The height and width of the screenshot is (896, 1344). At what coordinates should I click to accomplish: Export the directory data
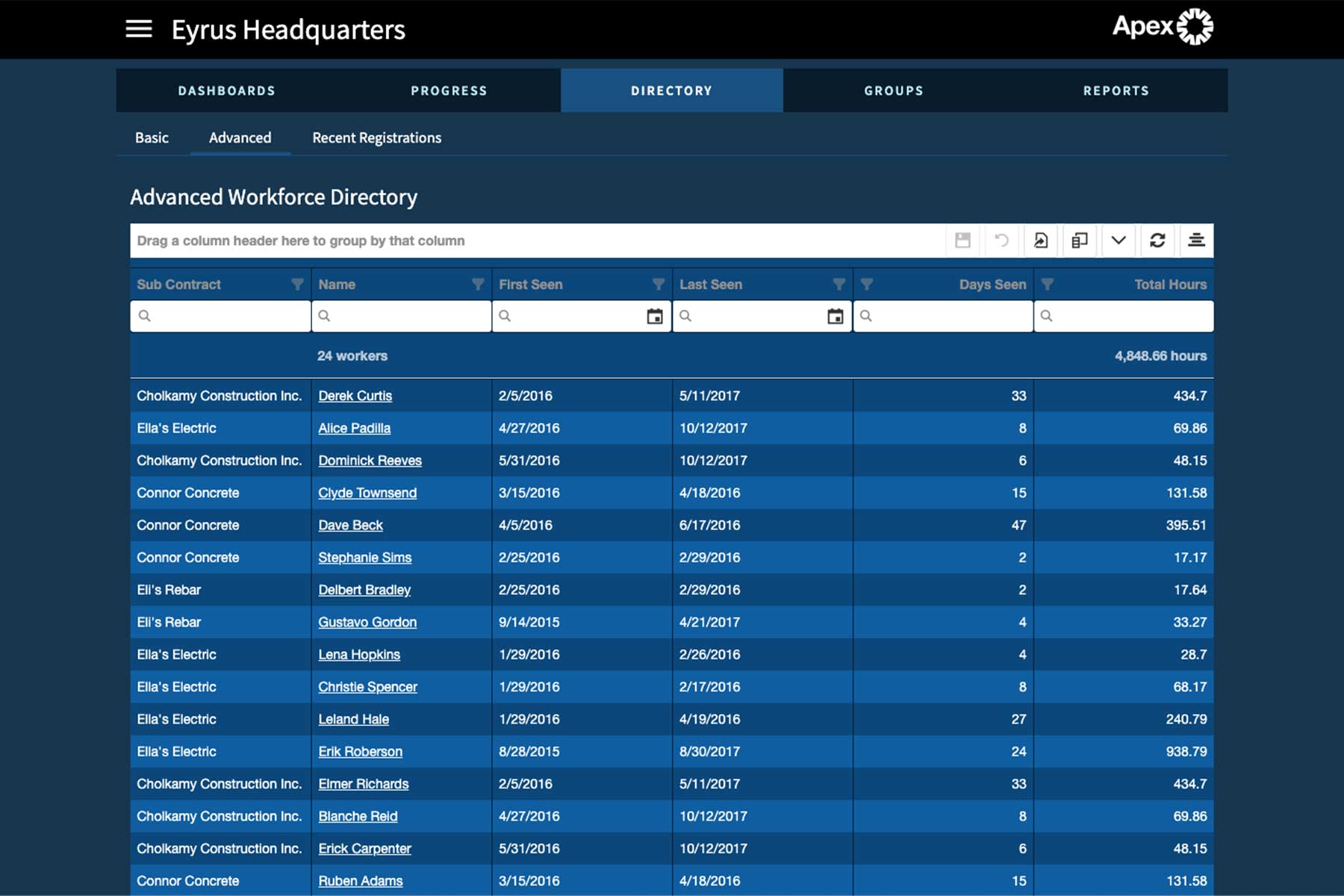[x=1041, y=240]
